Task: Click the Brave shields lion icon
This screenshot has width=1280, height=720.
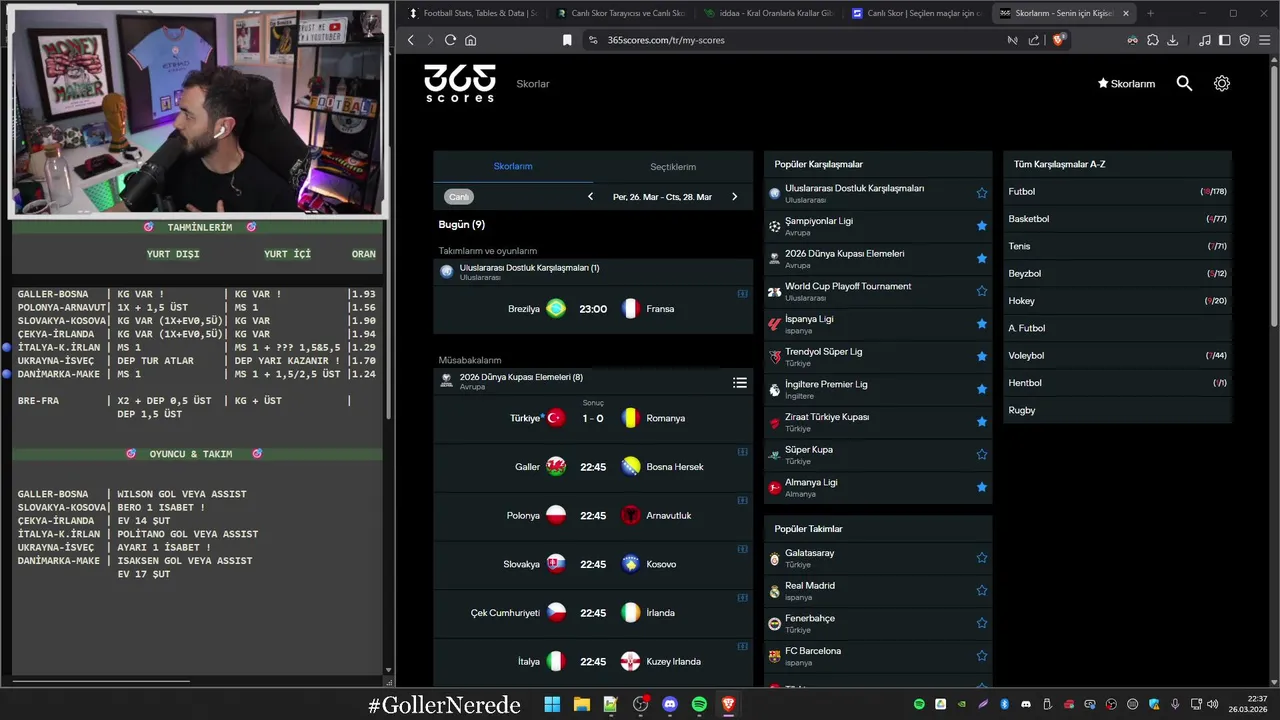Action: click(1059, 40)
